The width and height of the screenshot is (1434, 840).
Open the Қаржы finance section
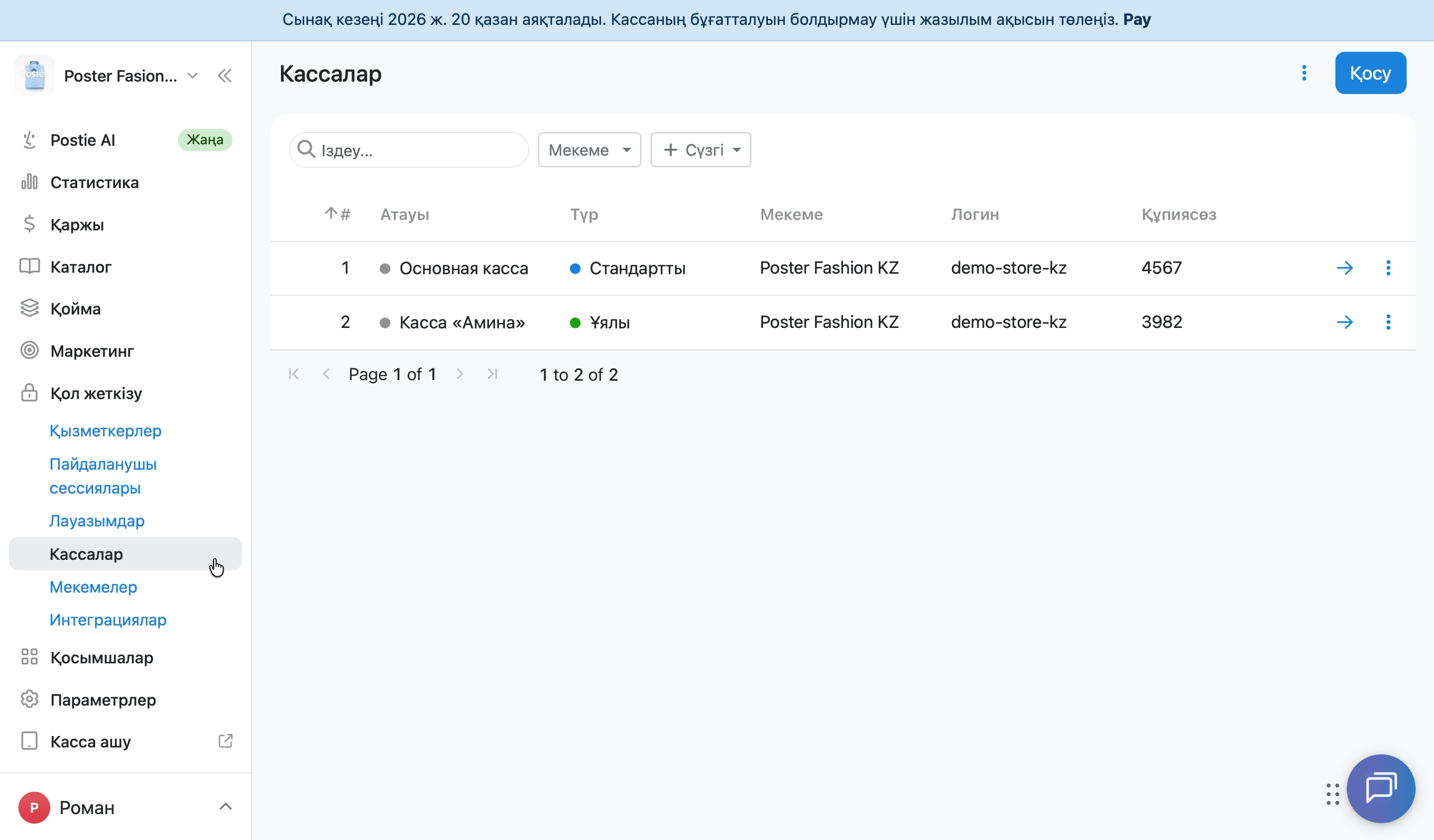[126, 224]
